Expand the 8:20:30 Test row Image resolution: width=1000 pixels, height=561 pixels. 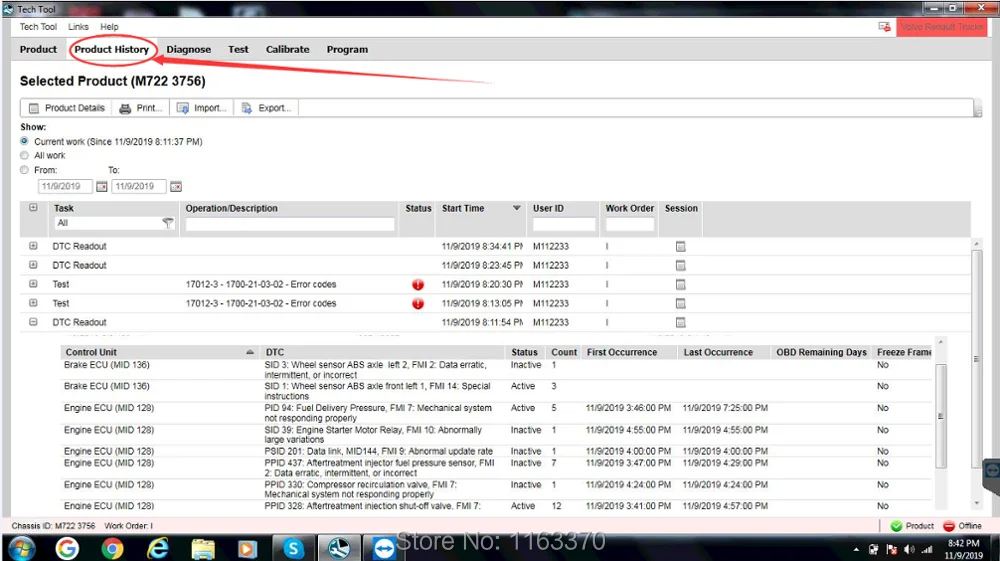click(33, 284)
